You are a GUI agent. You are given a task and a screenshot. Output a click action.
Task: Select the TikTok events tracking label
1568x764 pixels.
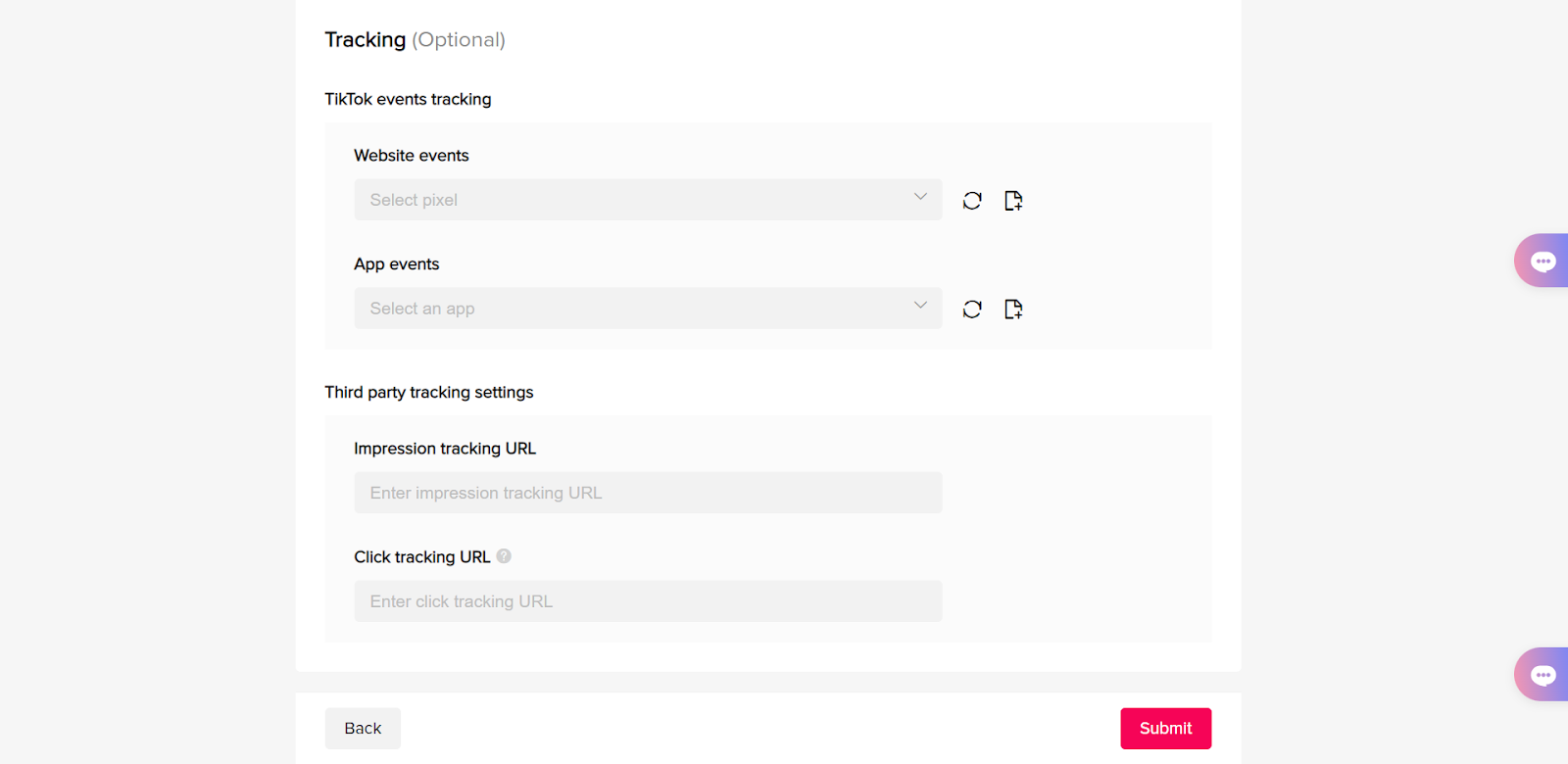tap(408, 99)
